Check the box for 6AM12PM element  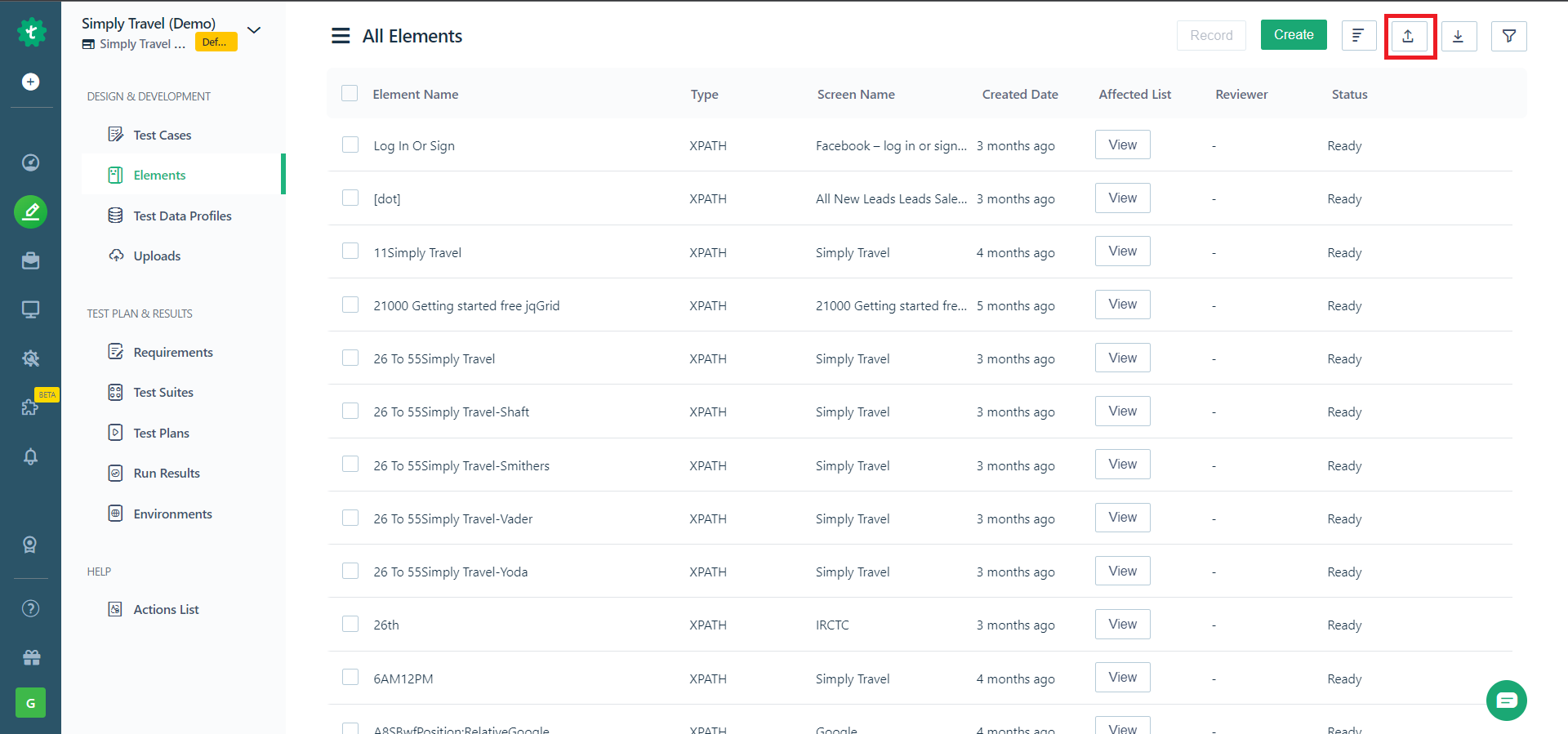pos(350,677)
